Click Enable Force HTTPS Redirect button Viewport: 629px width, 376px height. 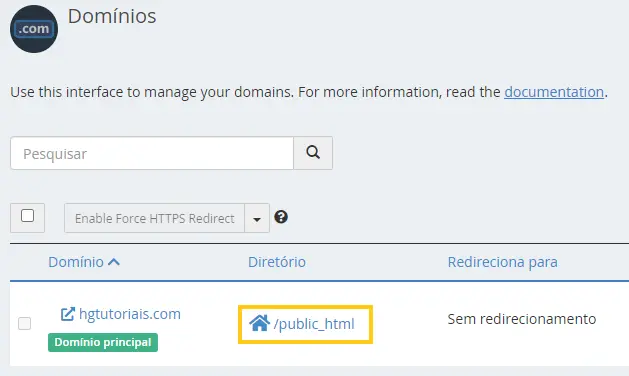click(x=154, y=218)
